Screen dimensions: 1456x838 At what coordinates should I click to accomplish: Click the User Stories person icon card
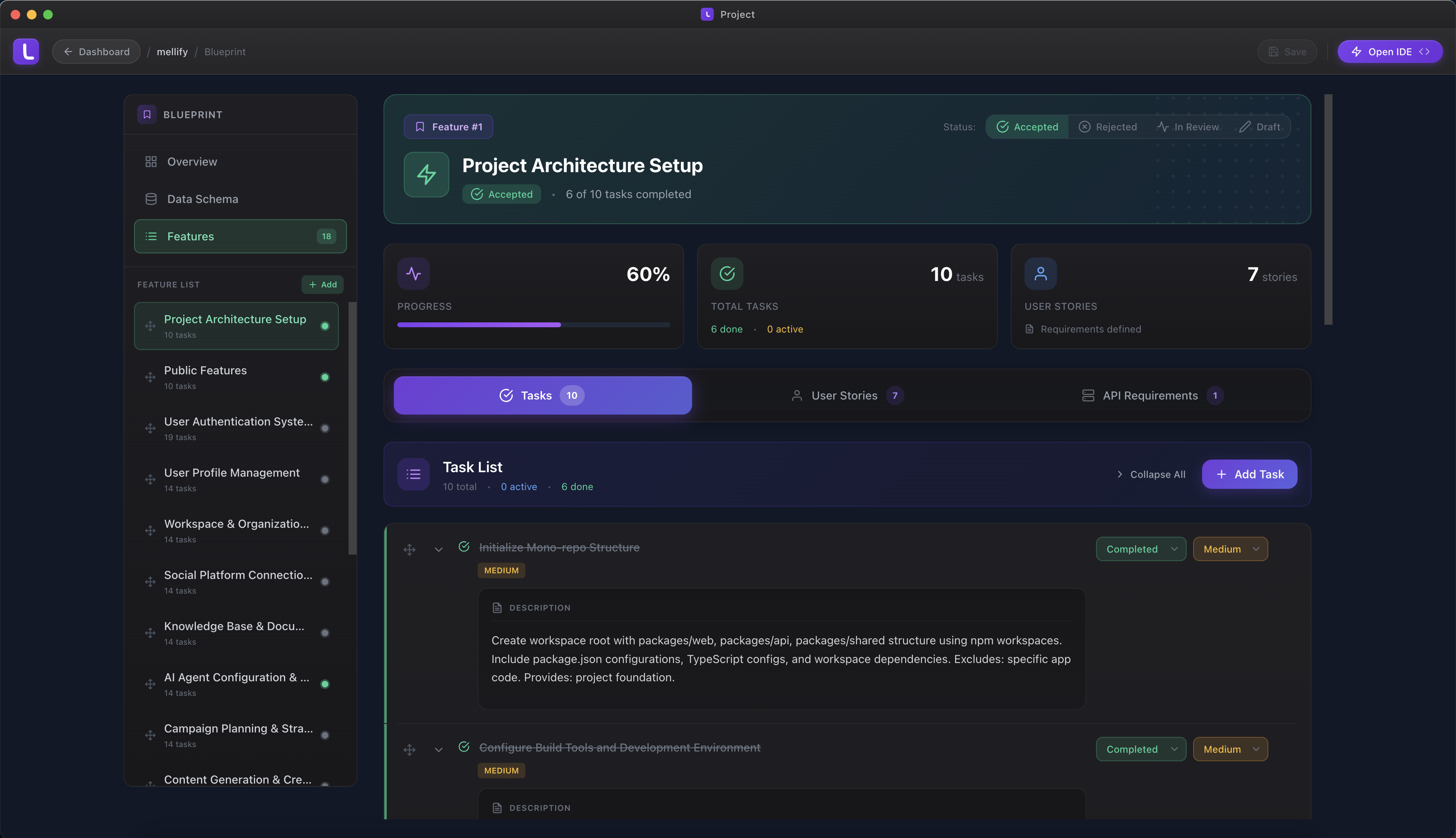pyautogui.click(x=1040, y=273)
